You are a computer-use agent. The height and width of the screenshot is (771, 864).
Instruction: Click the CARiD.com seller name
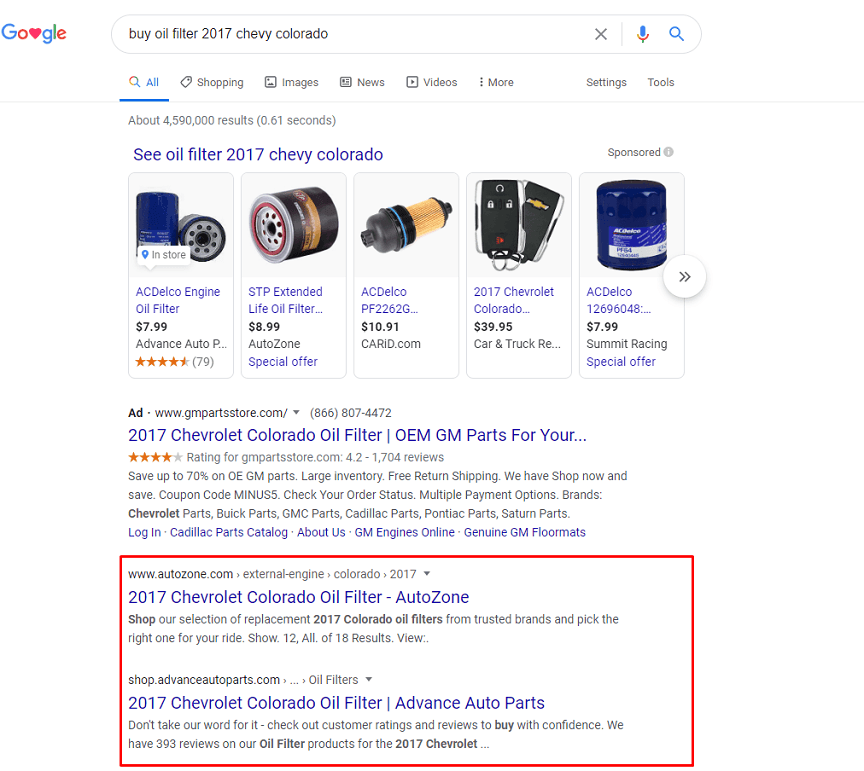[x=391, y=344]
